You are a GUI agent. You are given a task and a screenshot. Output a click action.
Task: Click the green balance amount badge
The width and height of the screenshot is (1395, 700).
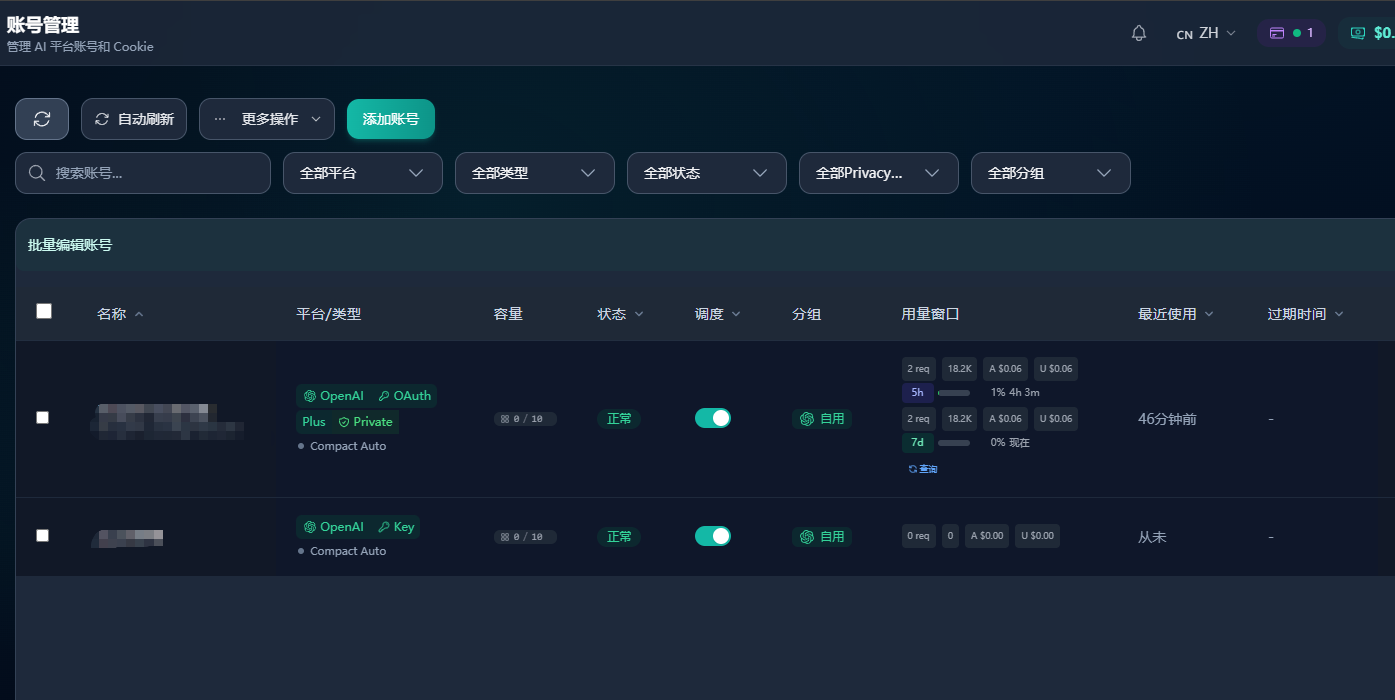click(1368, 33)
